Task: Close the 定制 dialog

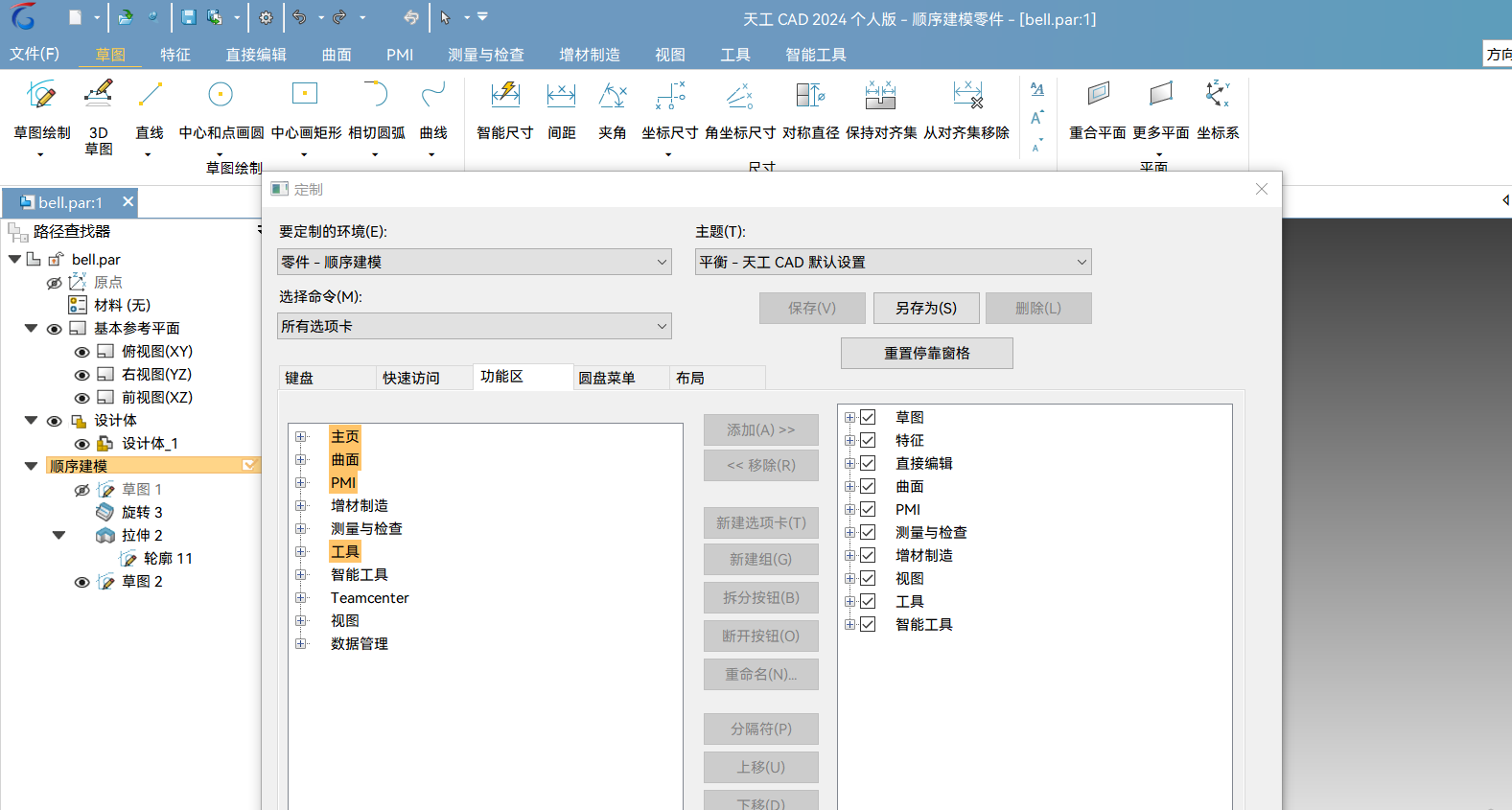Action: (x=1262, y=189)
